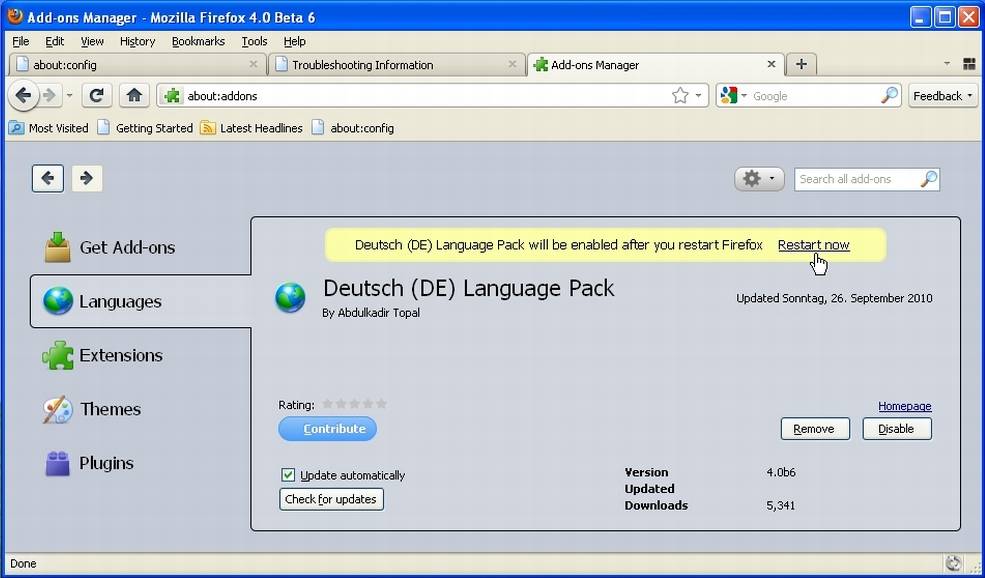985x578 pixels.
Task: Click the Search all add-ons field
Action: 855,179
